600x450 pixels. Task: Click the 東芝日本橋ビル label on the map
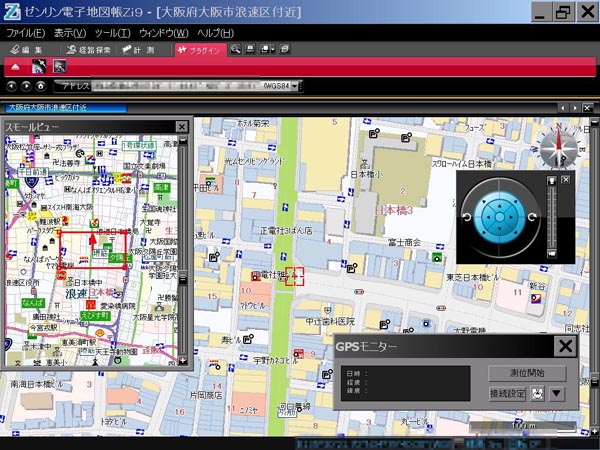coord(473,277)
